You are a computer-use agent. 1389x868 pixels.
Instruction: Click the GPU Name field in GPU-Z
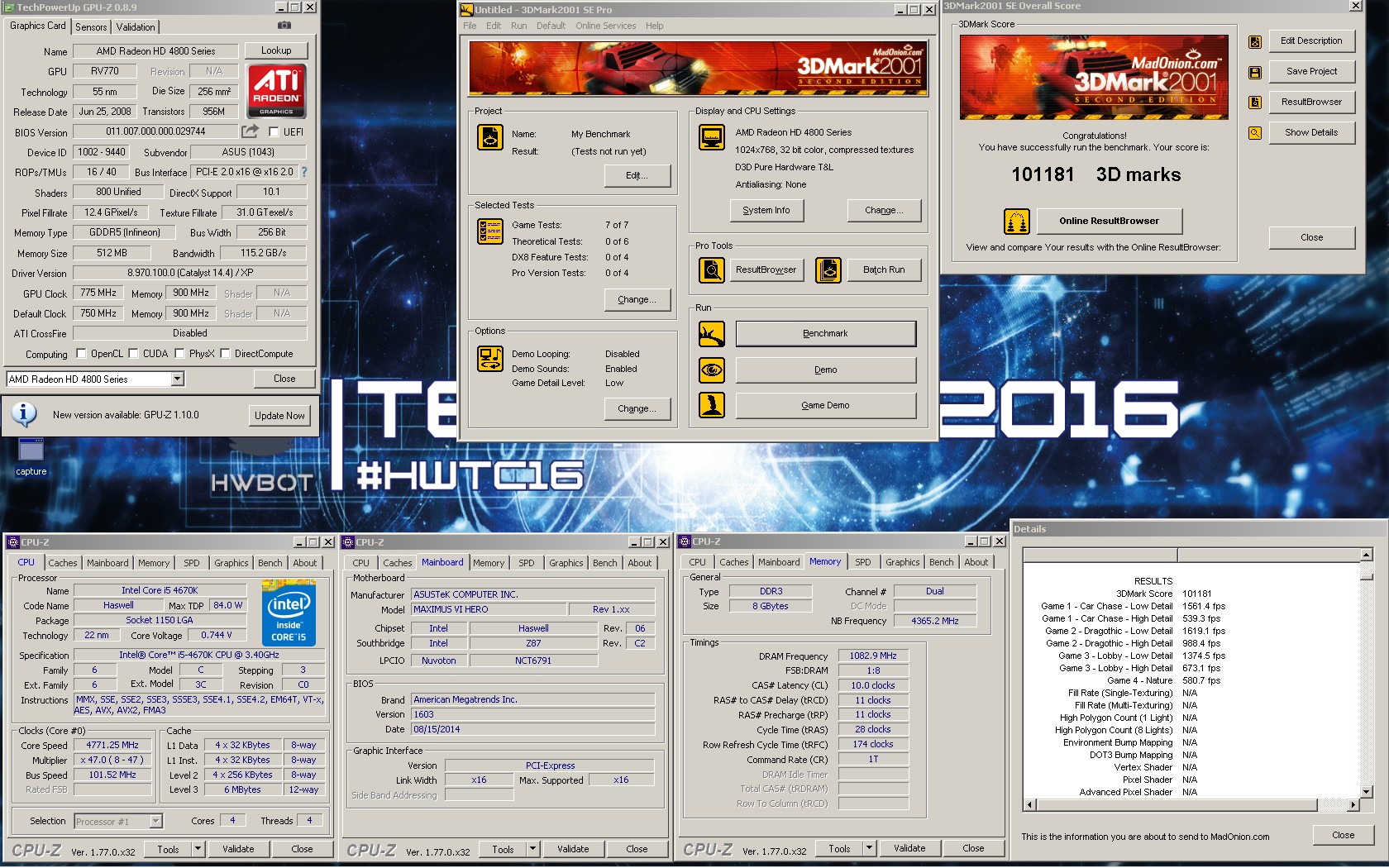[155, 51]
